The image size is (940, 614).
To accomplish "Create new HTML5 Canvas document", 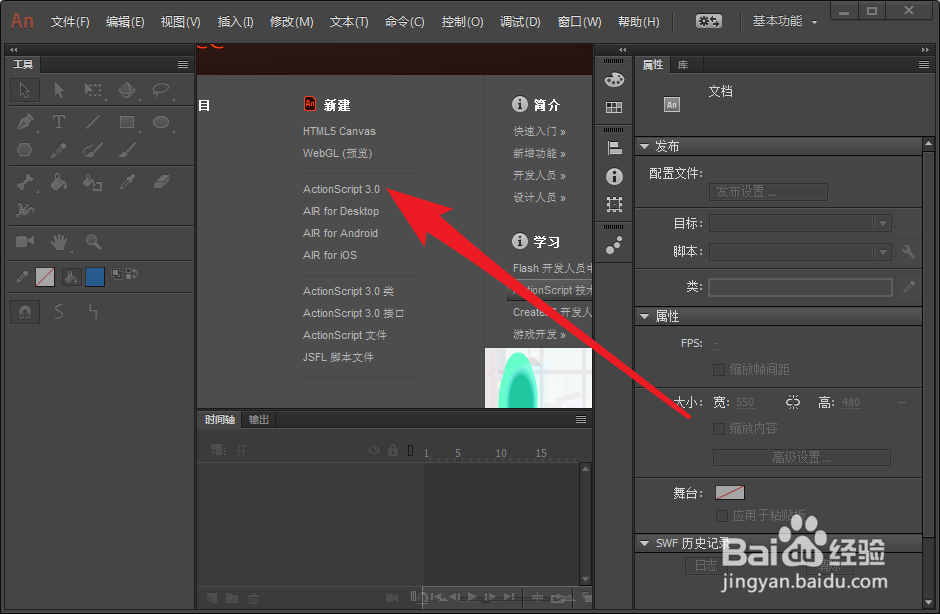I will pyautogui.click(x=339, y=131).
